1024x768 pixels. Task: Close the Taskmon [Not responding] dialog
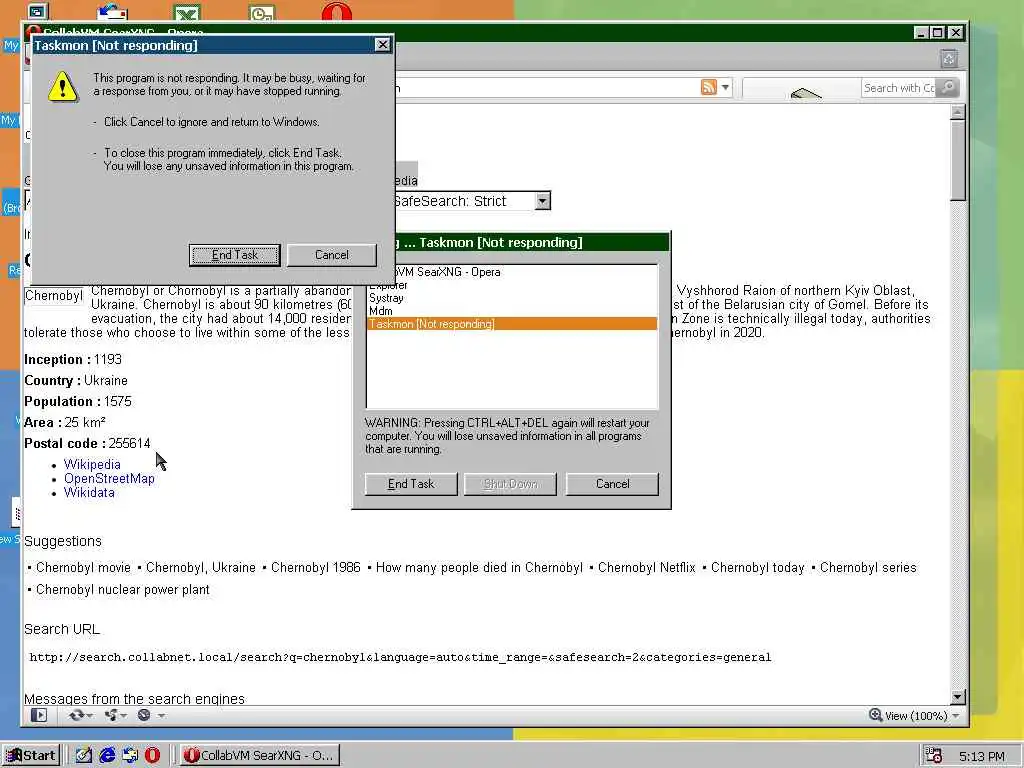point(383,44)
